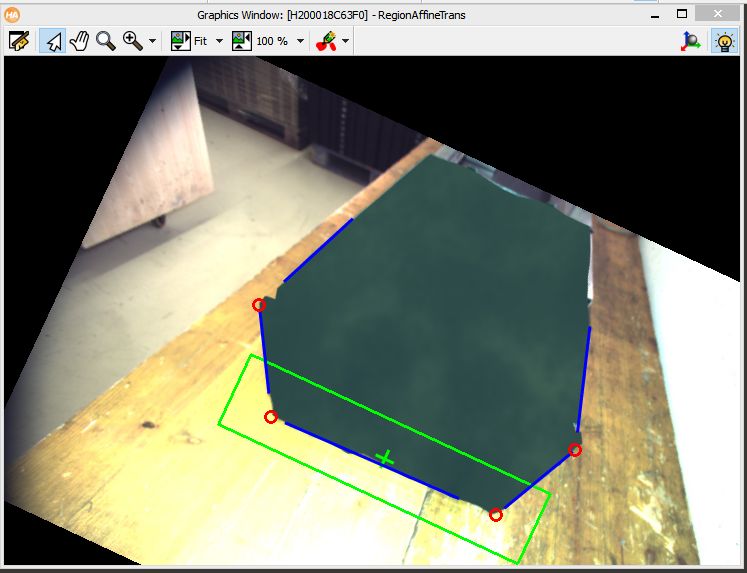Click the edit/clear graphics window icon
The width and height of the screenshot is (747, 573).
coord(19,41)
